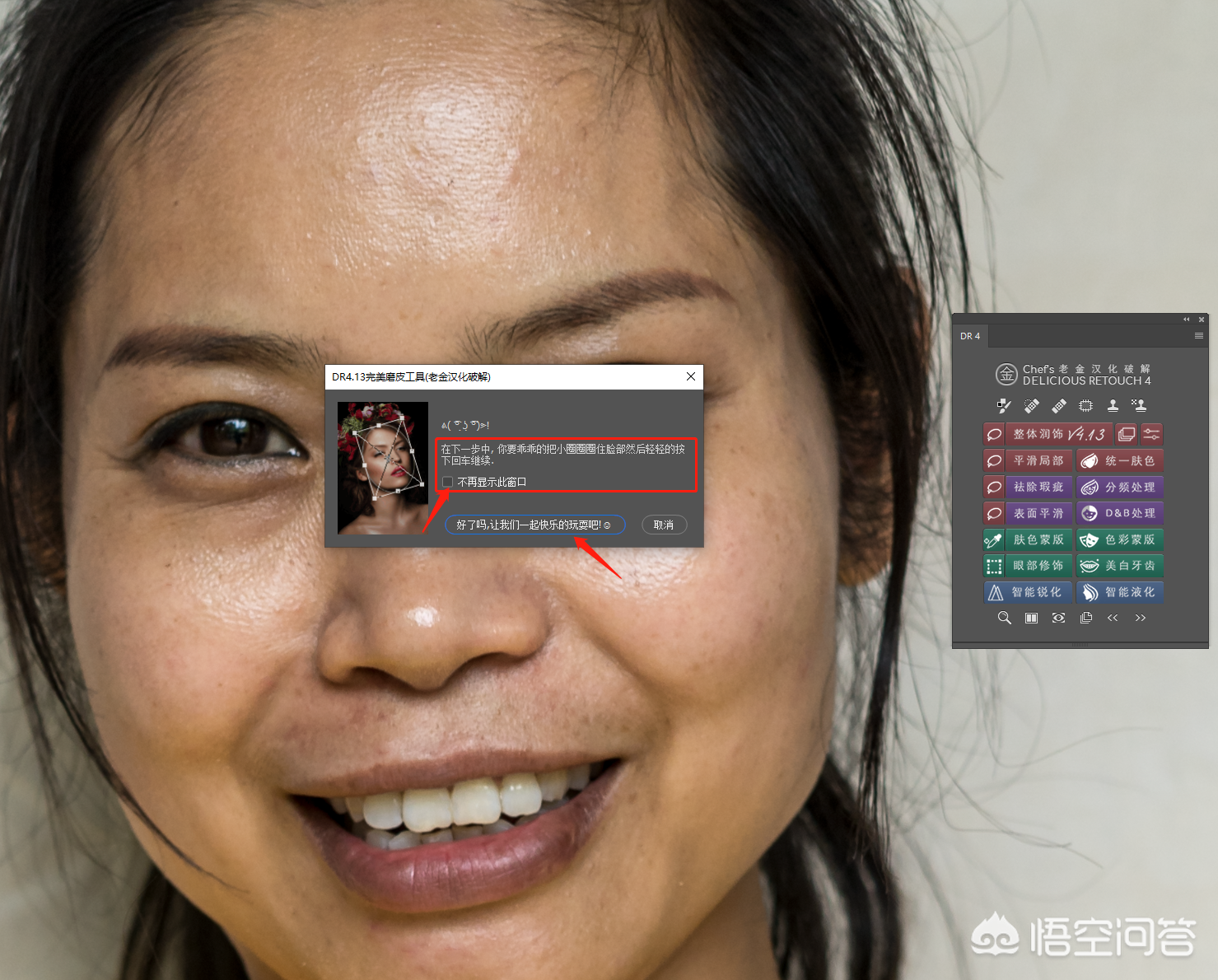Click the 表面平滑 button

click(1038, 513)
